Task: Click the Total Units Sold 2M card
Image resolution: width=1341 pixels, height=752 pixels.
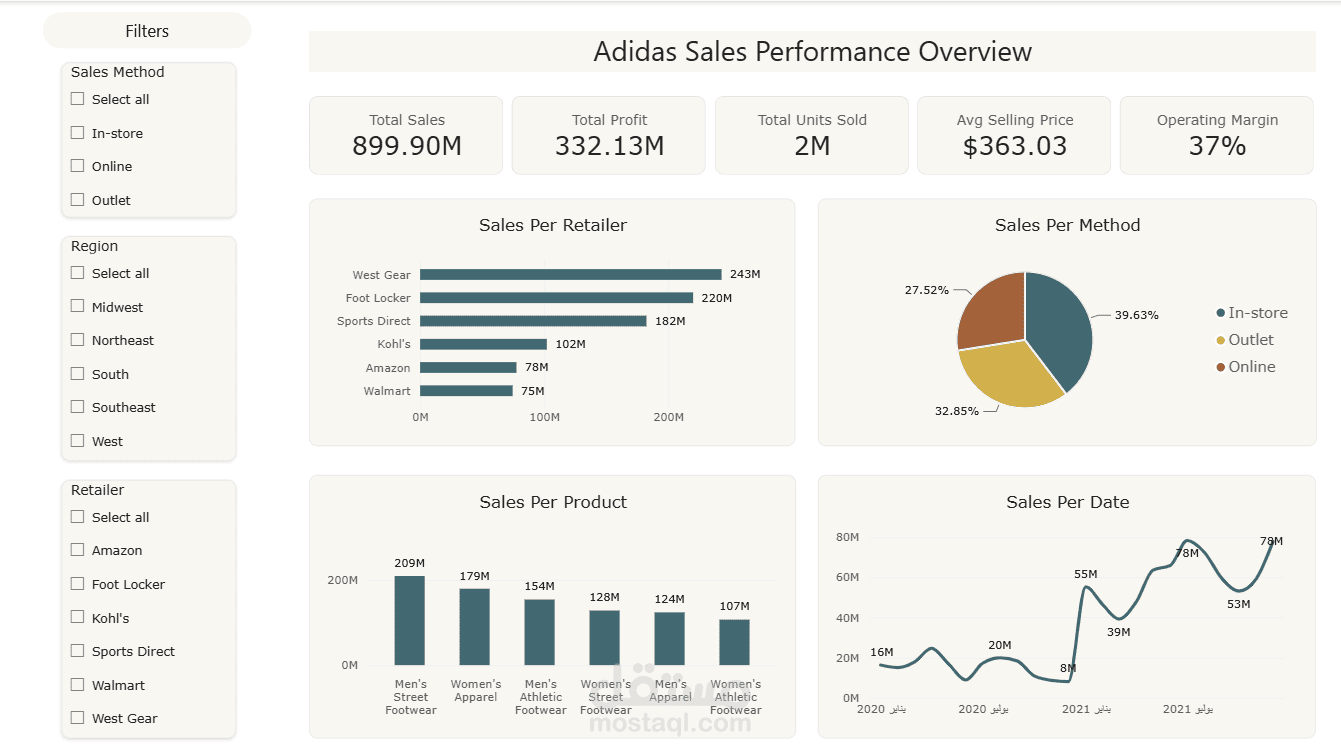Action: (812, 135)
